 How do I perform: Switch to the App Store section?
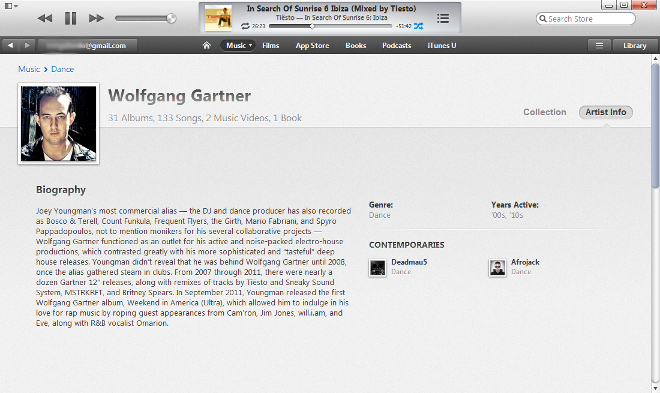(x=312, y=45)
